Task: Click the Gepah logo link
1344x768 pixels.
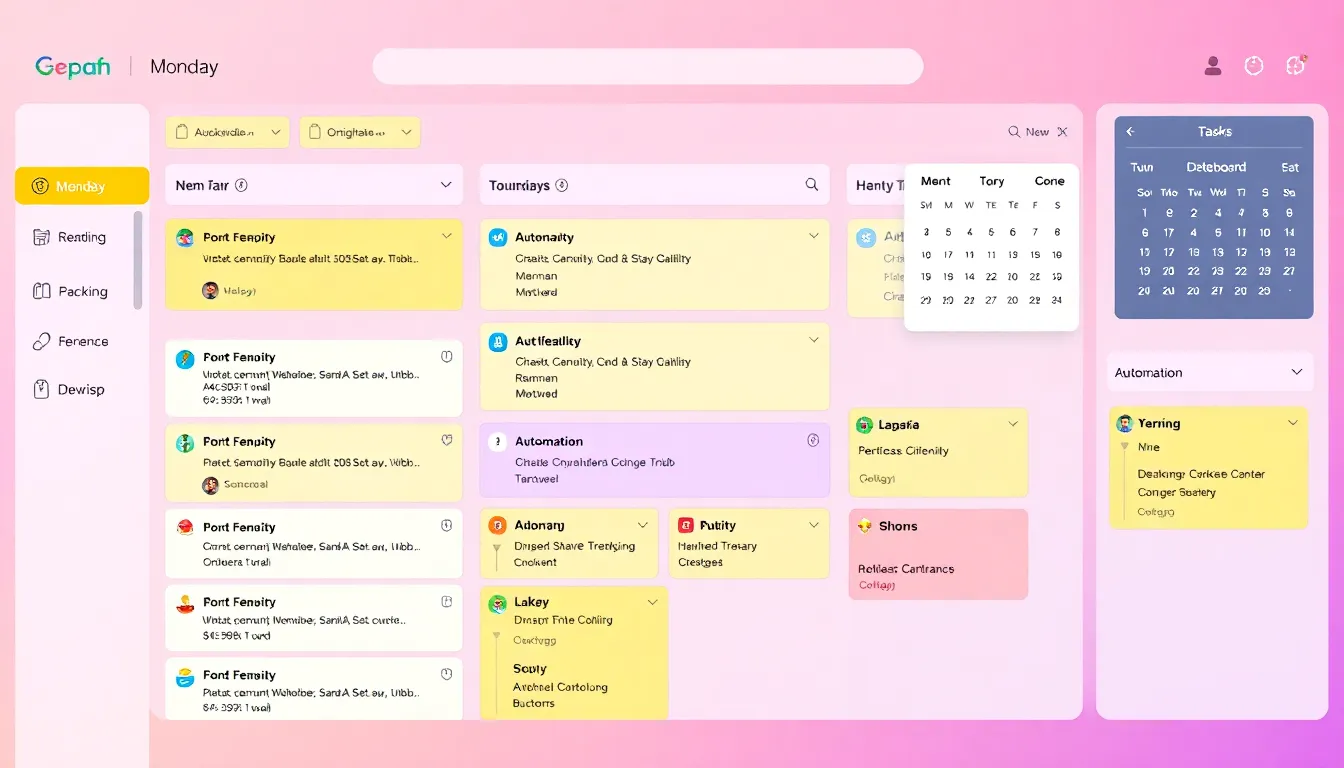Action: point(72,67)
